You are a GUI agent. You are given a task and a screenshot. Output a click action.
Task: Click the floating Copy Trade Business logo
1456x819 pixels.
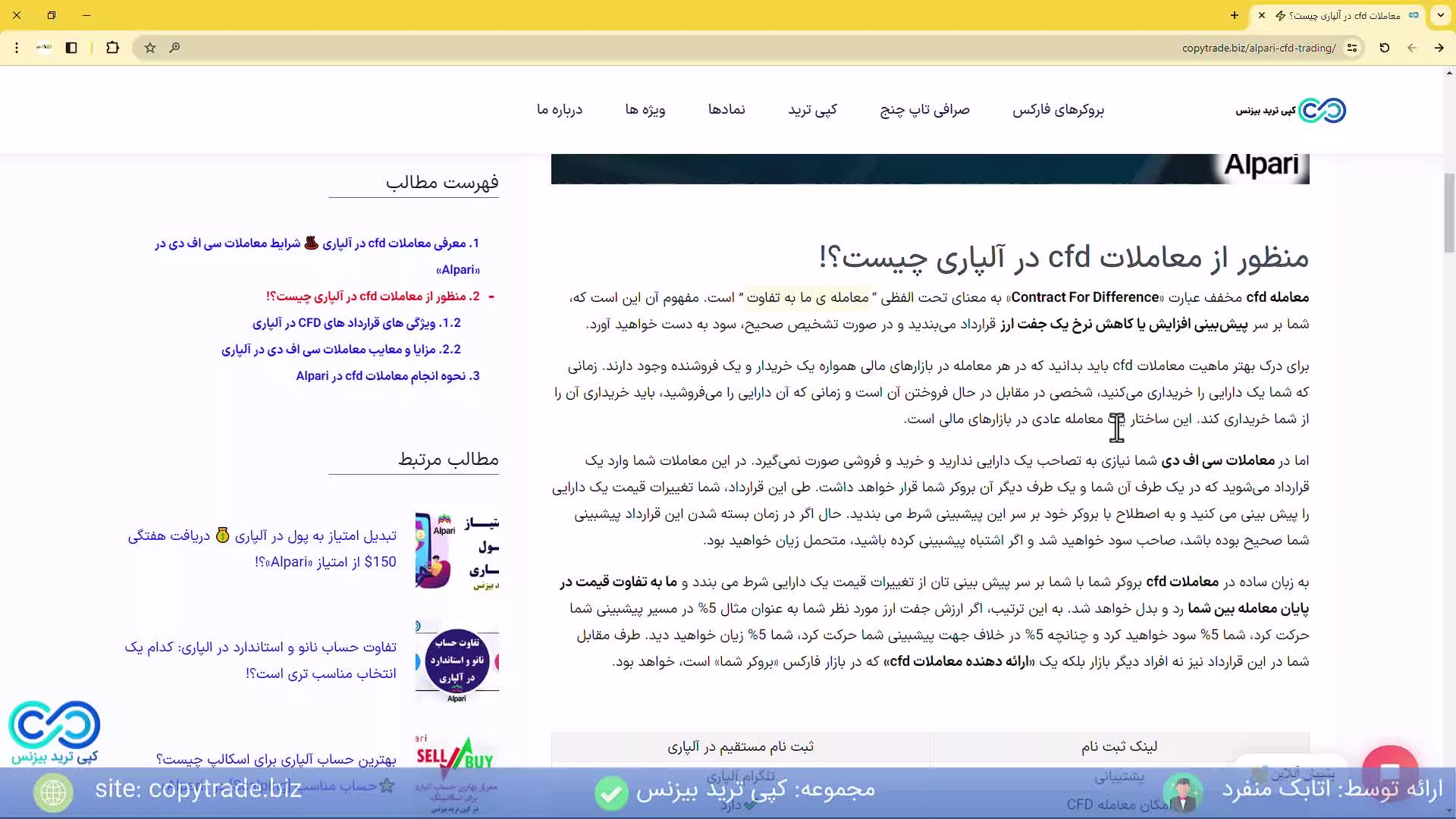coord(55,733)
